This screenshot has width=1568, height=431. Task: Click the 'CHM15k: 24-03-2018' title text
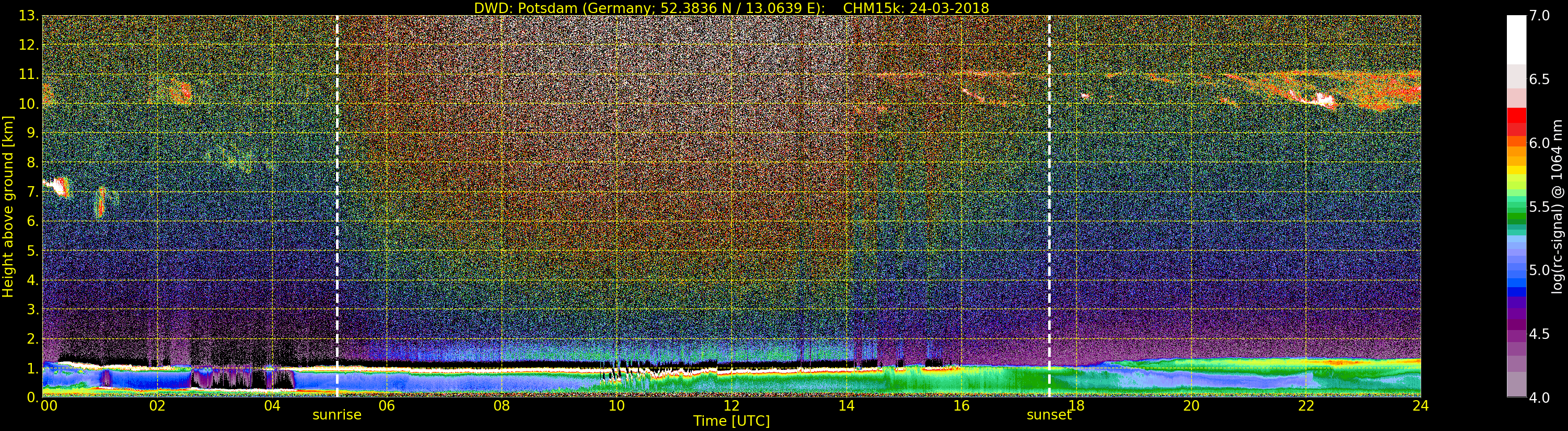point(916,8)
